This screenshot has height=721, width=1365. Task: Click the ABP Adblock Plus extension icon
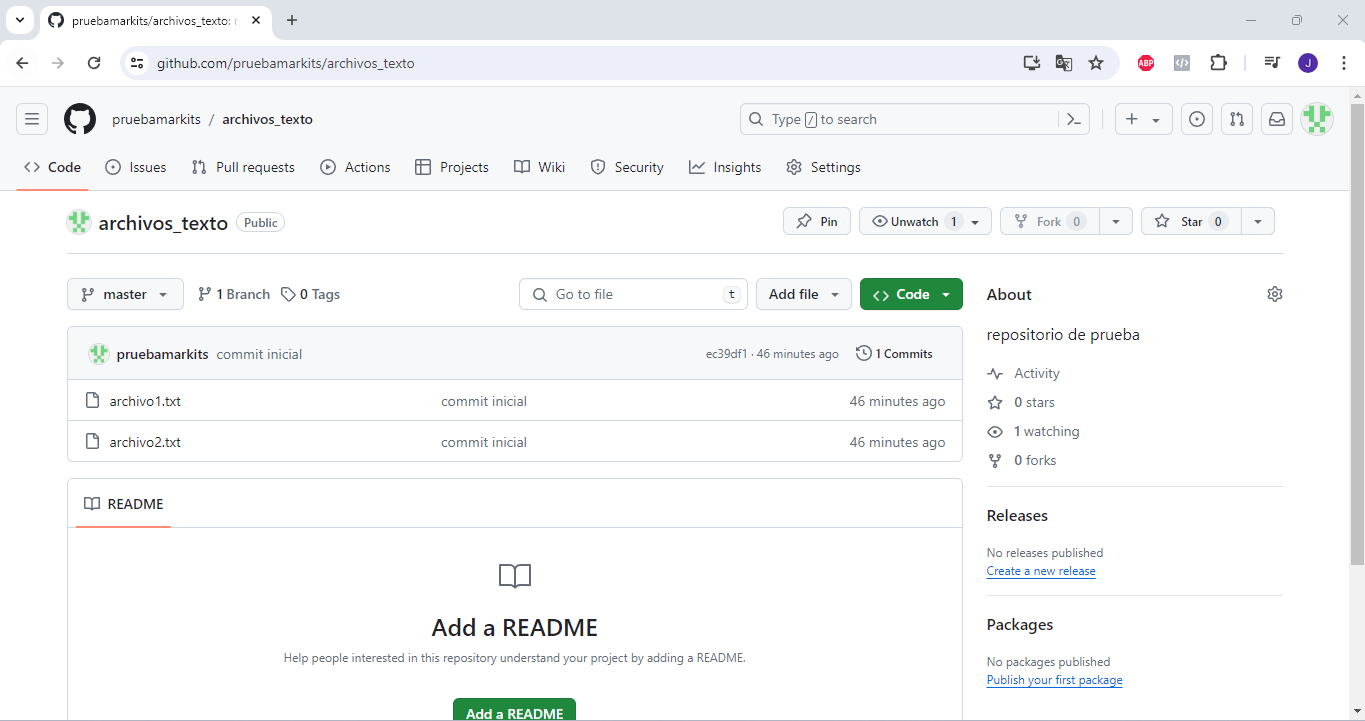point(1146,63)
